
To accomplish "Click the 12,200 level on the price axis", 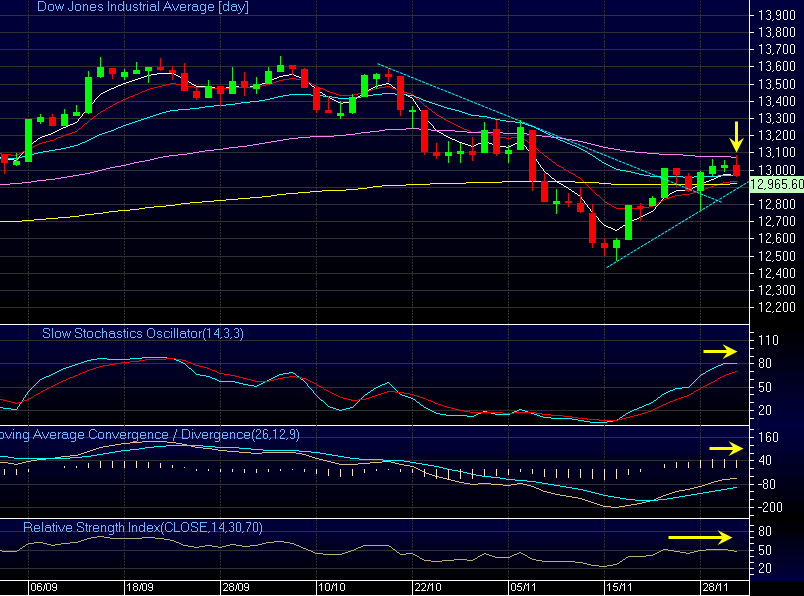I will 778,307.
